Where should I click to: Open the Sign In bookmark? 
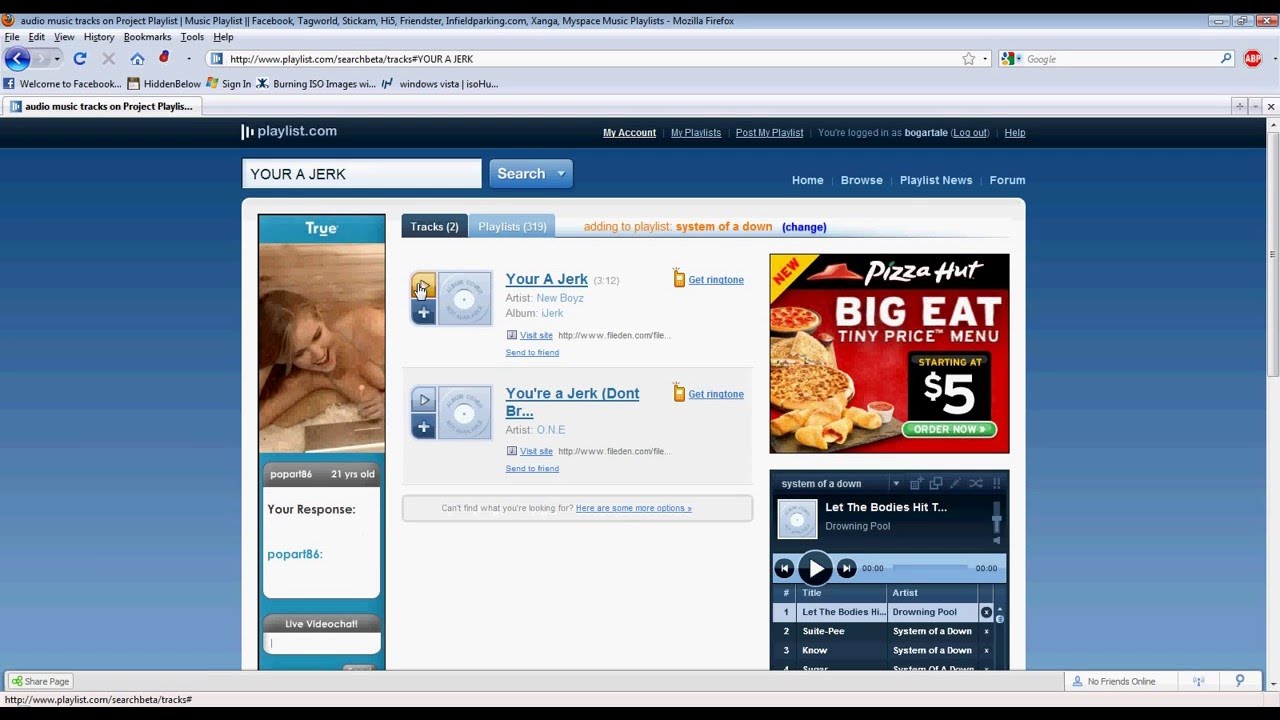click(229, 84)
